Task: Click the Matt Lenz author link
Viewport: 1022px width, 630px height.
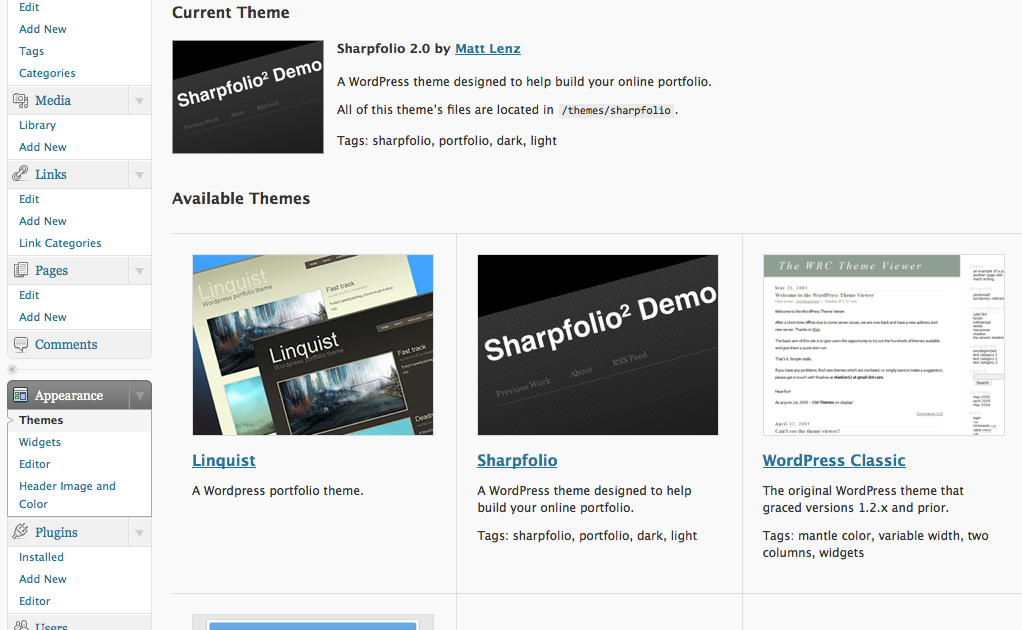Action: pos(488,48)
